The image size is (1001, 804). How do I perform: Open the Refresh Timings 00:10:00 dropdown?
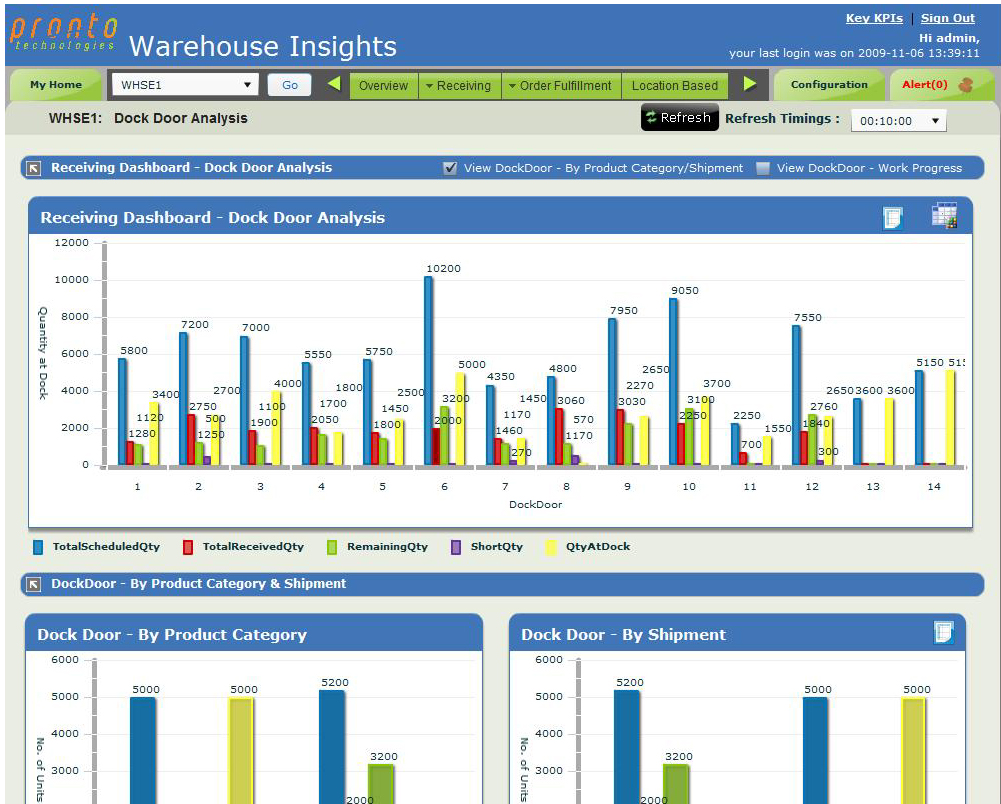coord(898,121)
